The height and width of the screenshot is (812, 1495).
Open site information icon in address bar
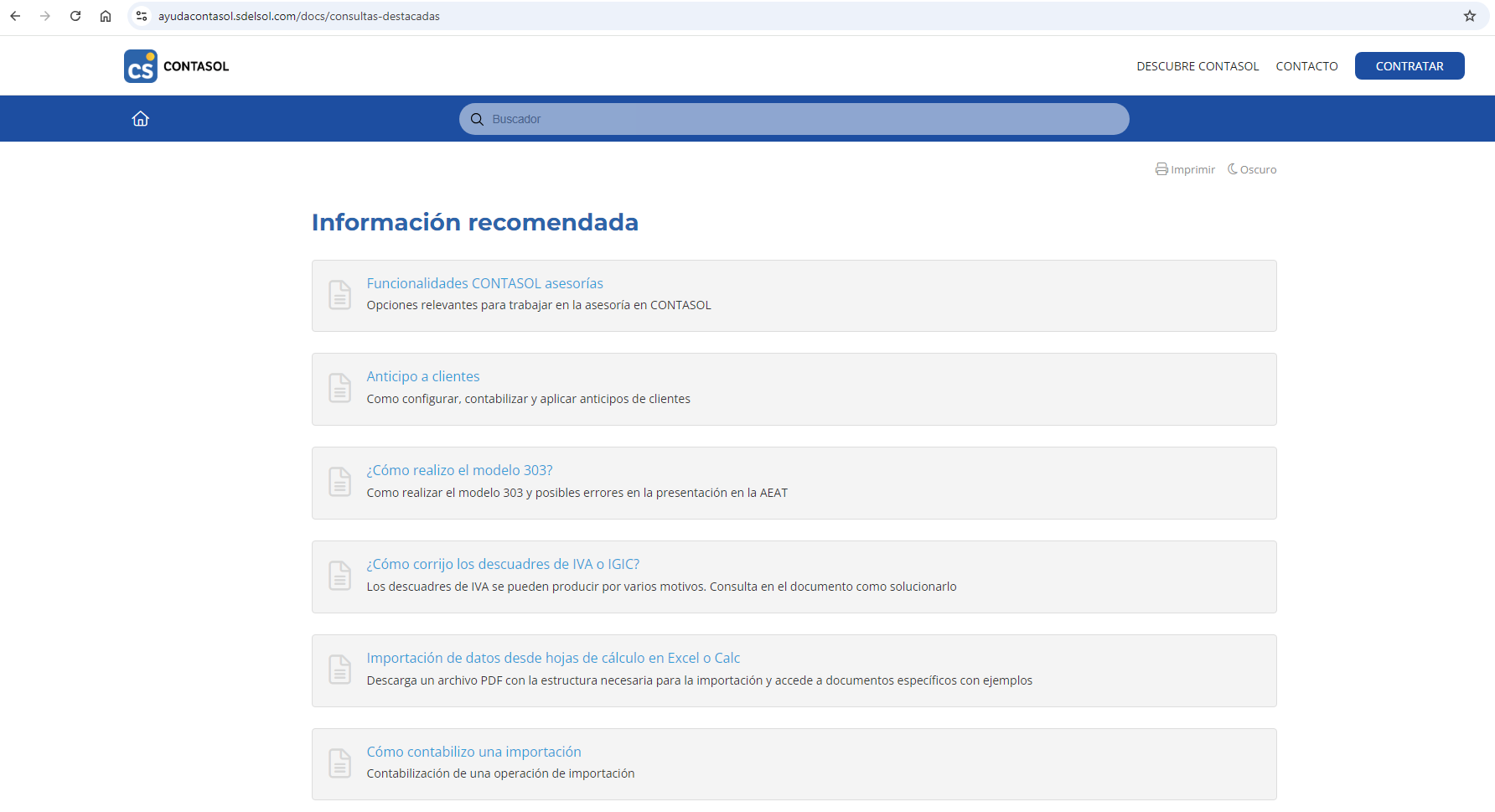click(x=142, y=16)
